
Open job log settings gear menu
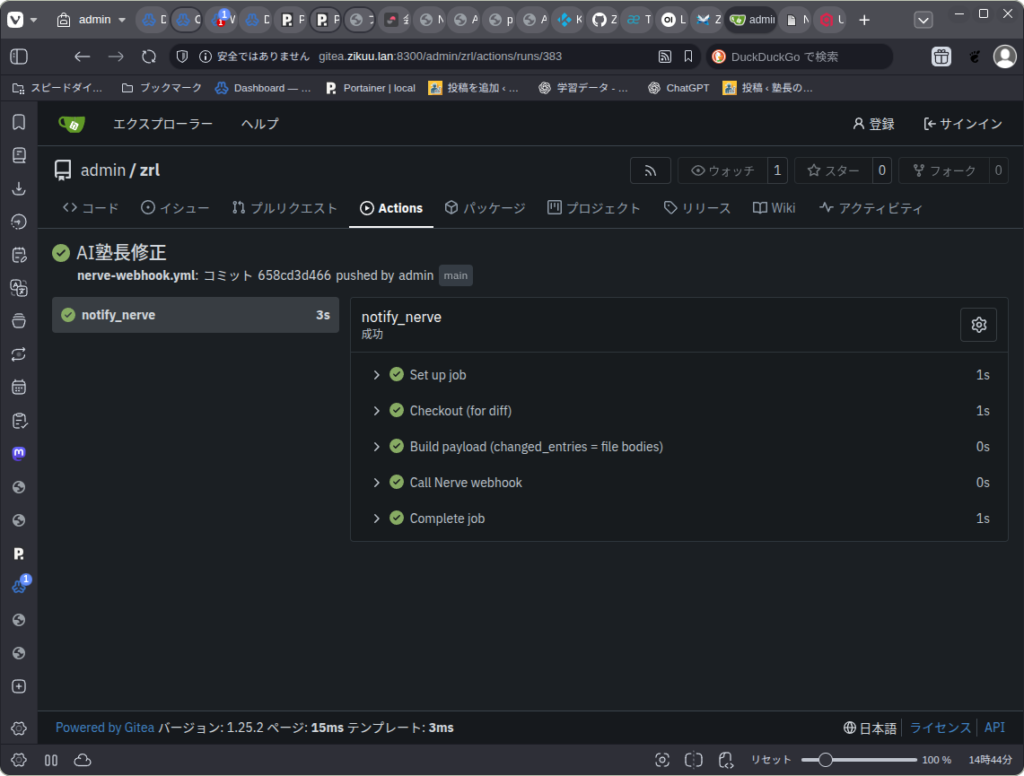pyautogui.click(x=978, y=324)
